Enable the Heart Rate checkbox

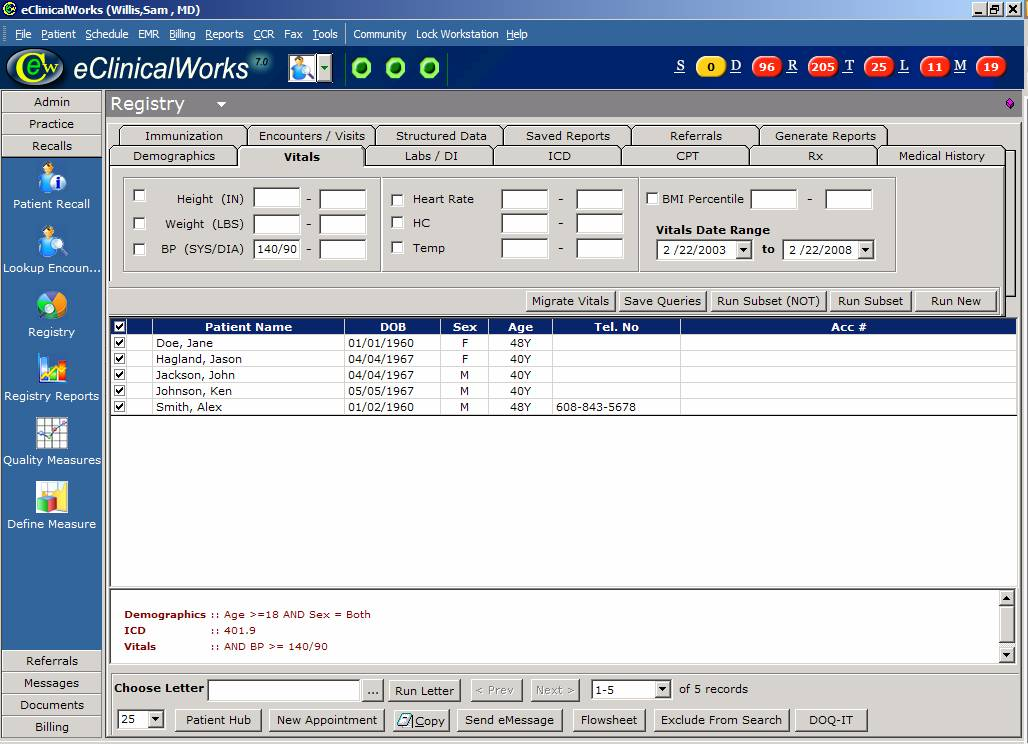(x=397, y=199)
